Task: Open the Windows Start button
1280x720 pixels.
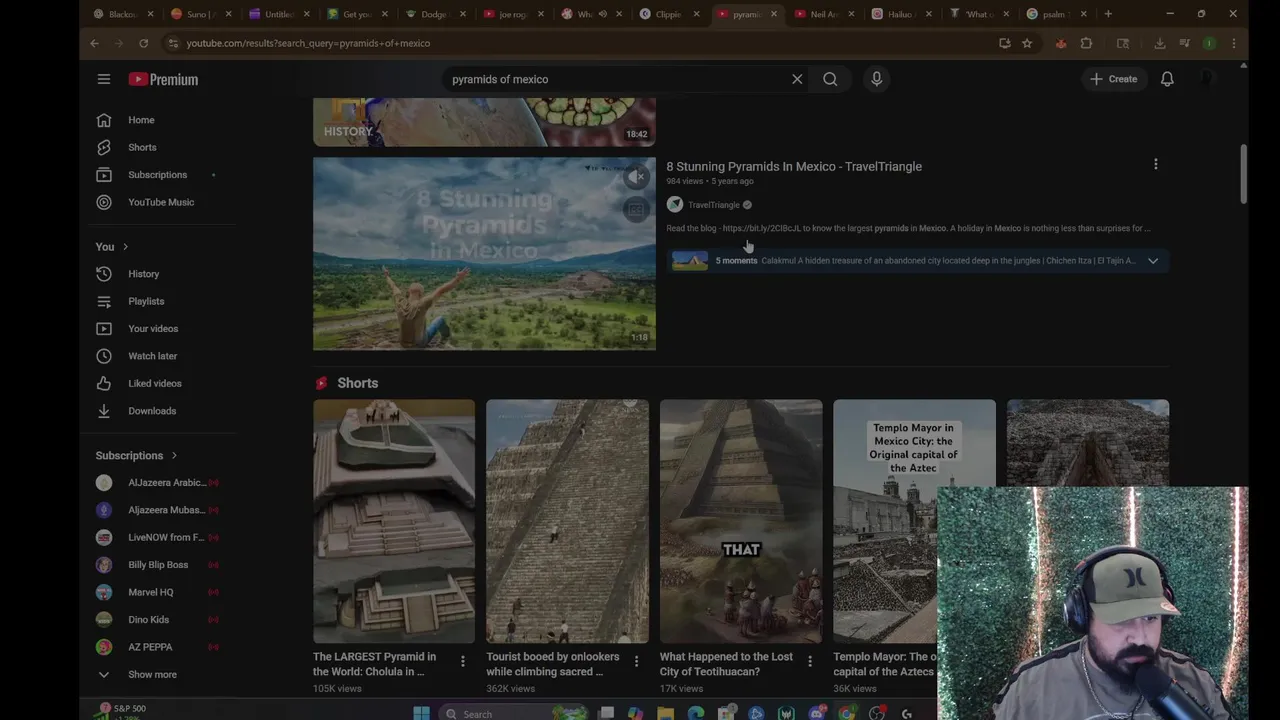Action: 421,713
